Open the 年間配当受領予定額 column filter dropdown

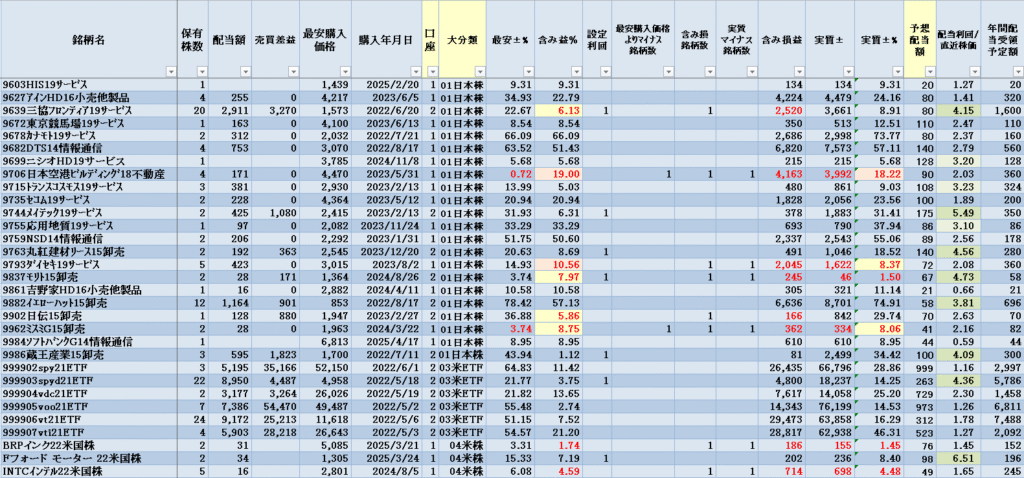click(1017, 72)
